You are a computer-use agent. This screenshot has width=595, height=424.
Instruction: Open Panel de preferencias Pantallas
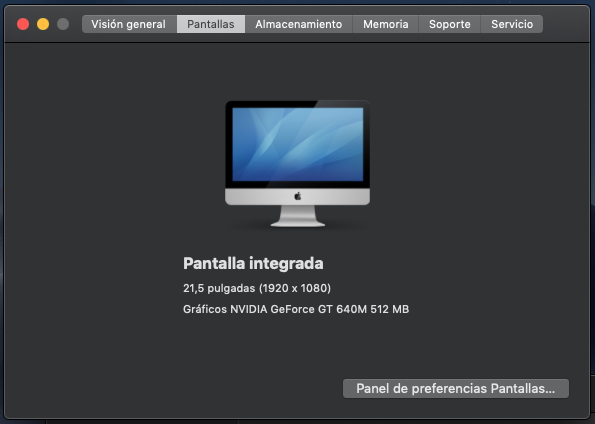[456, 388]
